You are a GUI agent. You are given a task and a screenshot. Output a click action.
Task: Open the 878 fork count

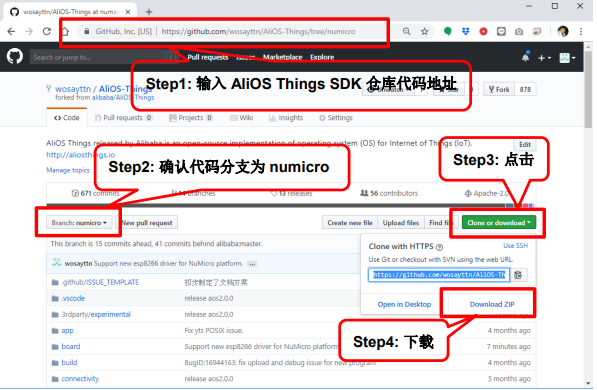pyautogui.click(x=525, y=90)
